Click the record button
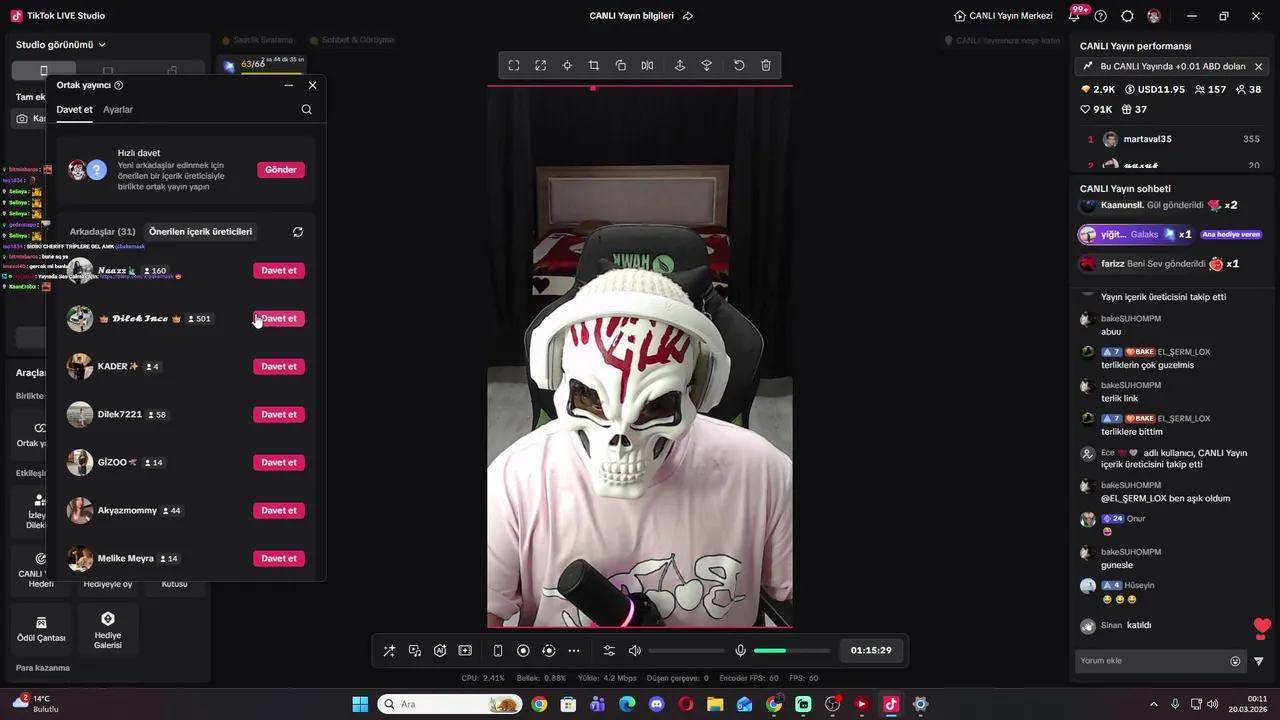The width and height of the screenshot is (1280, 720). pyautogui.click(x=523, y=651)
